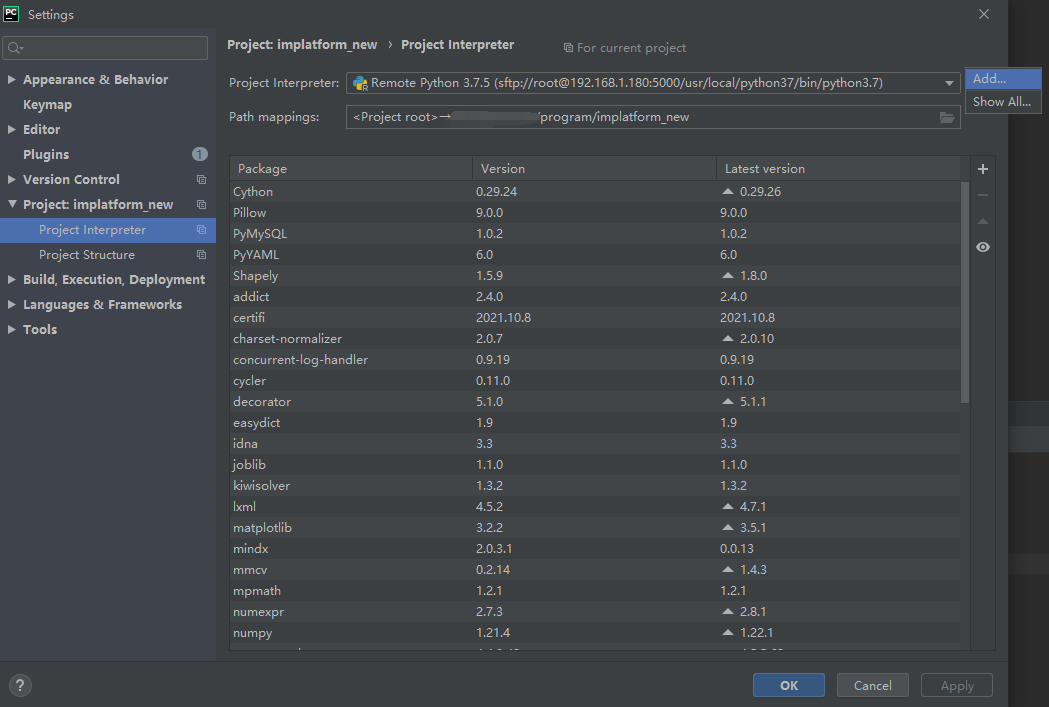Click the copy icon beside Project Interpreter

point(201,229)
